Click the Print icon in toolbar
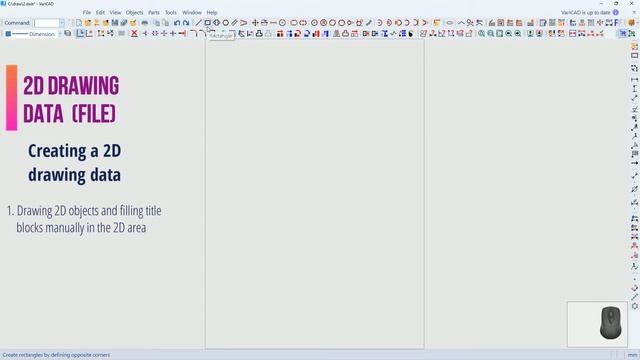The width and height of the screenshot is (640, 360). click(x=144, y=23)
